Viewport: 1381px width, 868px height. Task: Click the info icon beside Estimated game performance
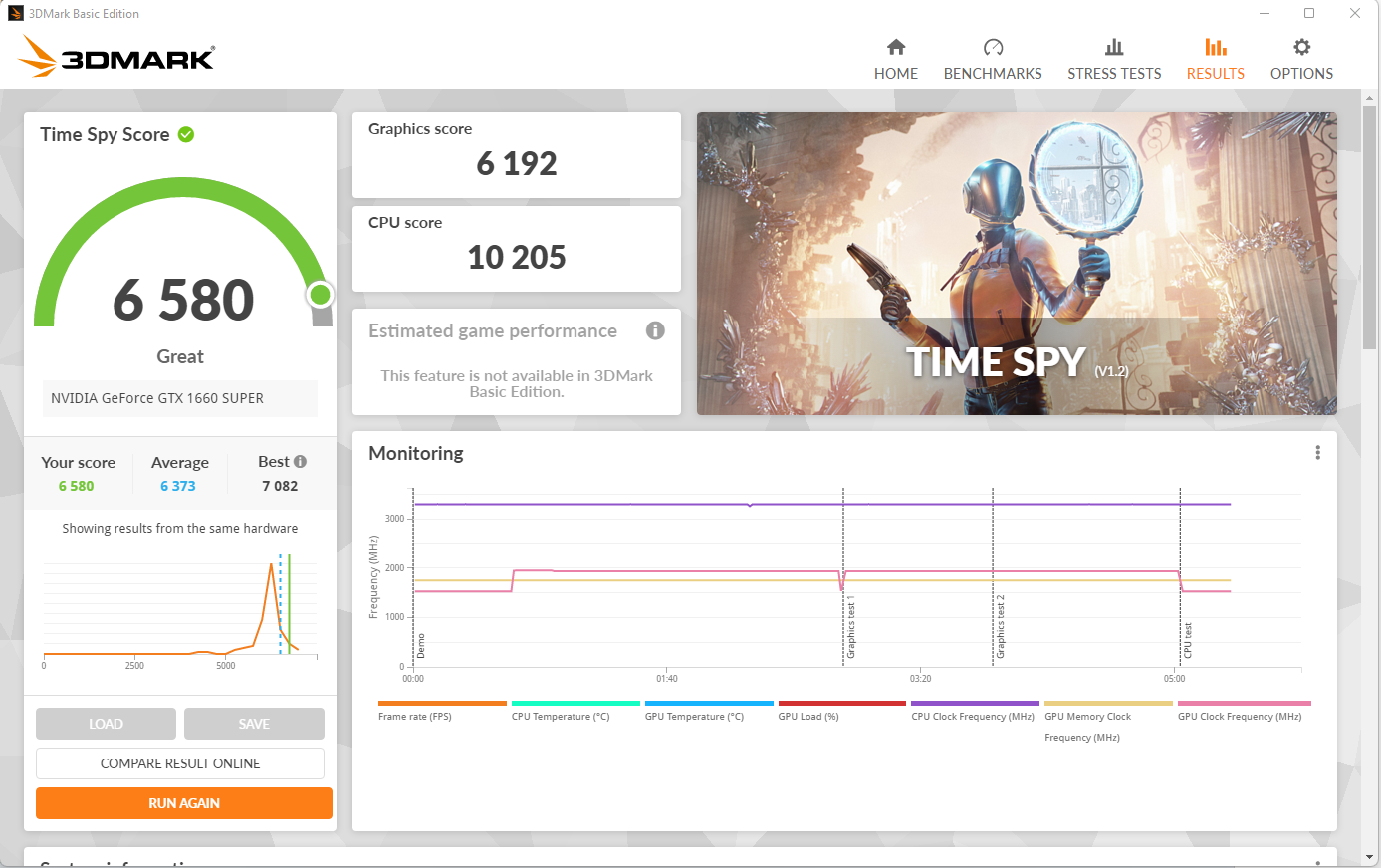(x=655, y=330)
